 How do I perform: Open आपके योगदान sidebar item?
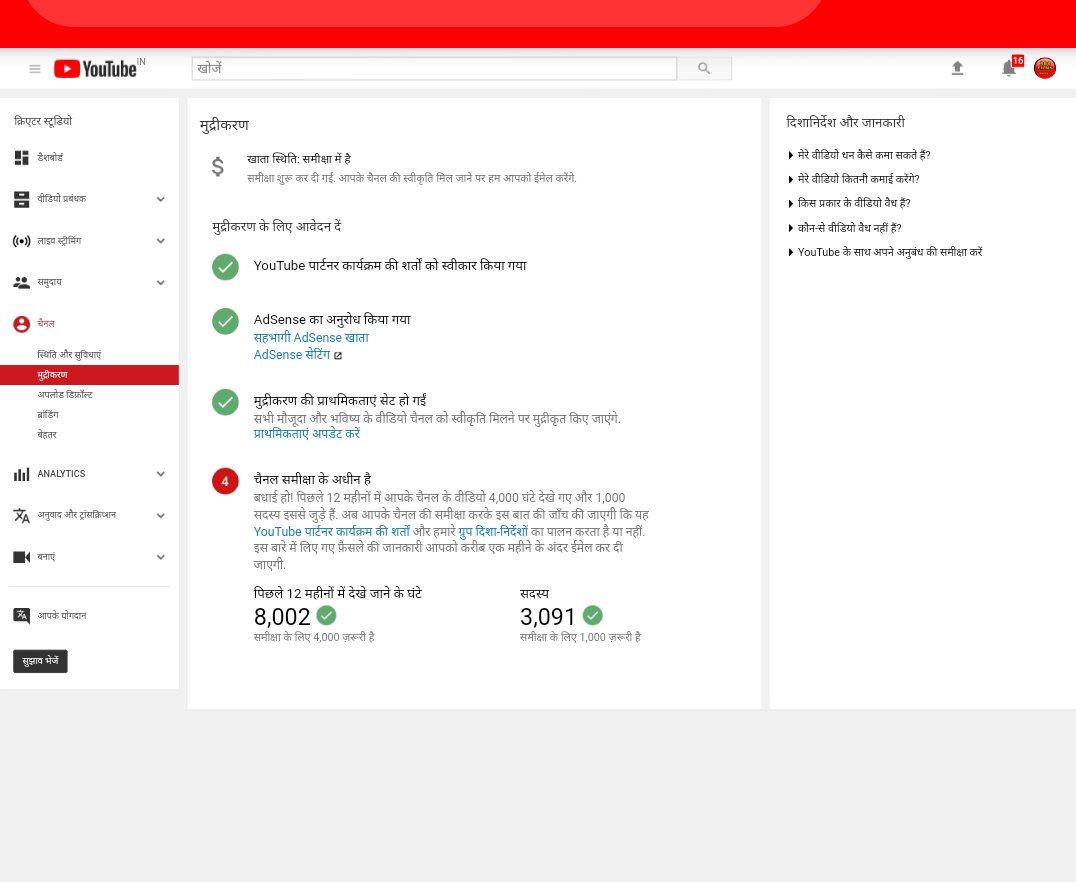62,616
